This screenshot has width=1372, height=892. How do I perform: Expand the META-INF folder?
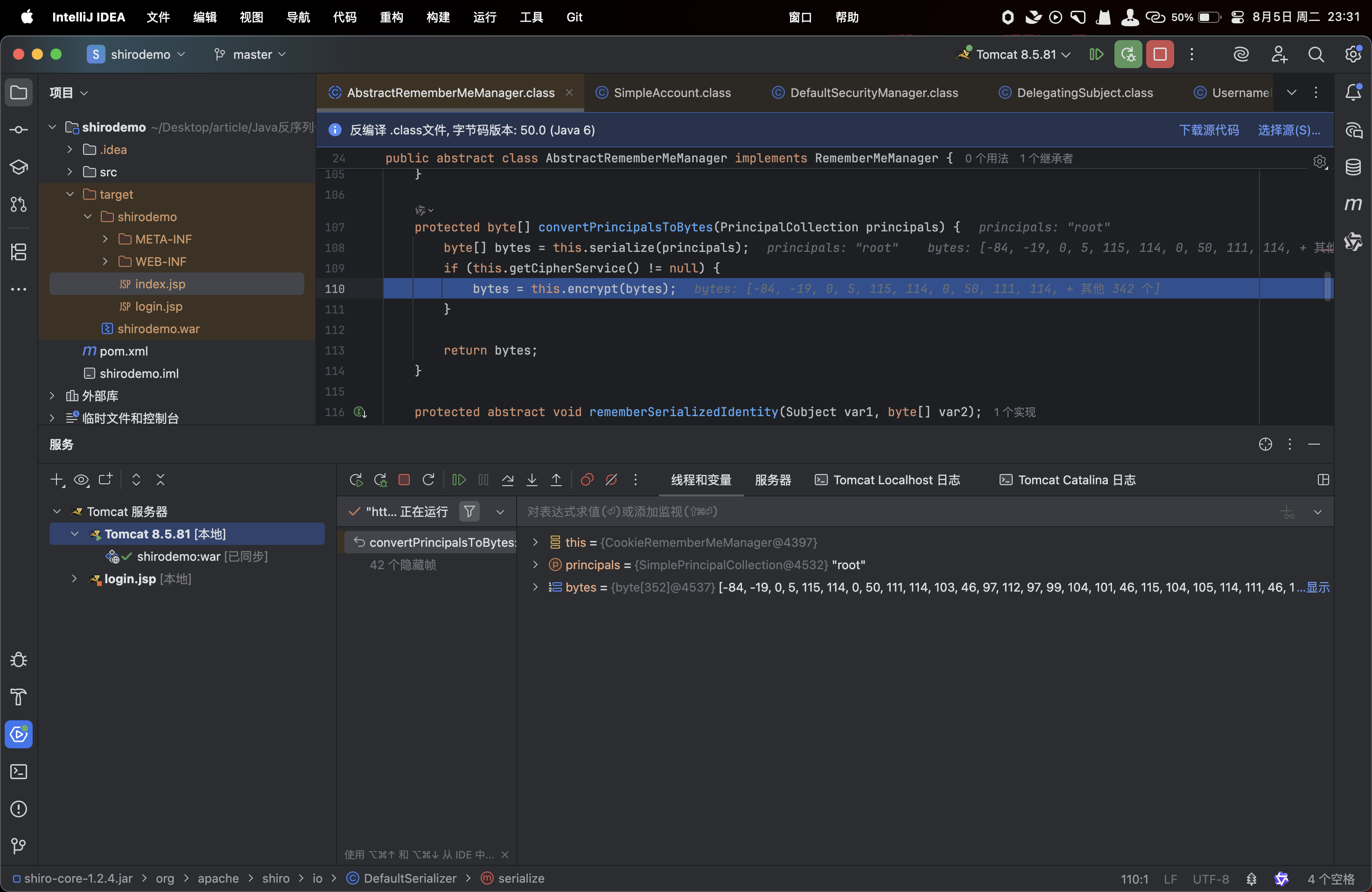105,238
